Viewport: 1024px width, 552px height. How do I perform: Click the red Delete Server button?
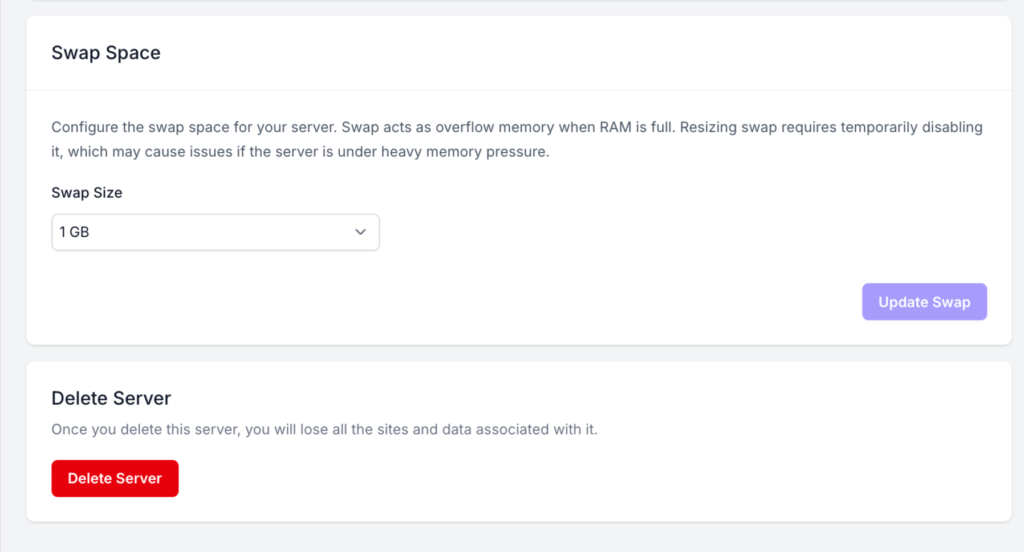click(115, 478)
